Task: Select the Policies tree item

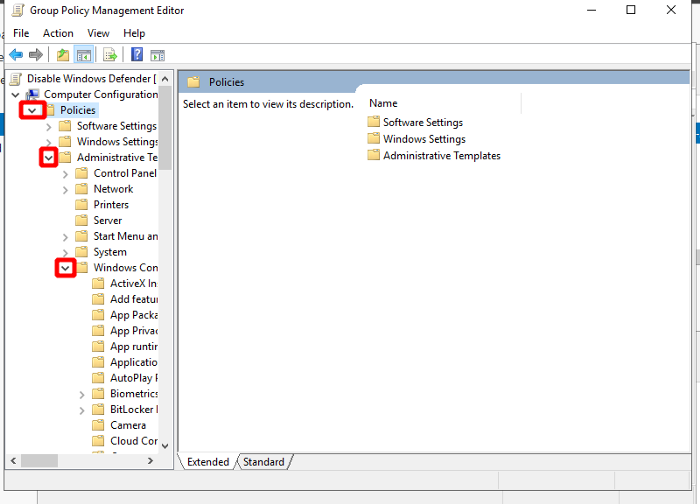Action: point(78,110)
